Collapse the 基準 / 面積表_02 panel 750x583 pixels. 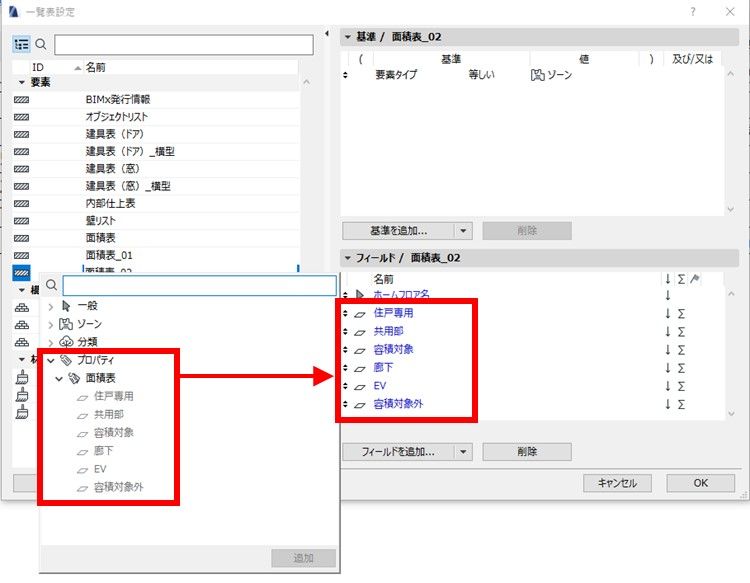pos(348,36)
